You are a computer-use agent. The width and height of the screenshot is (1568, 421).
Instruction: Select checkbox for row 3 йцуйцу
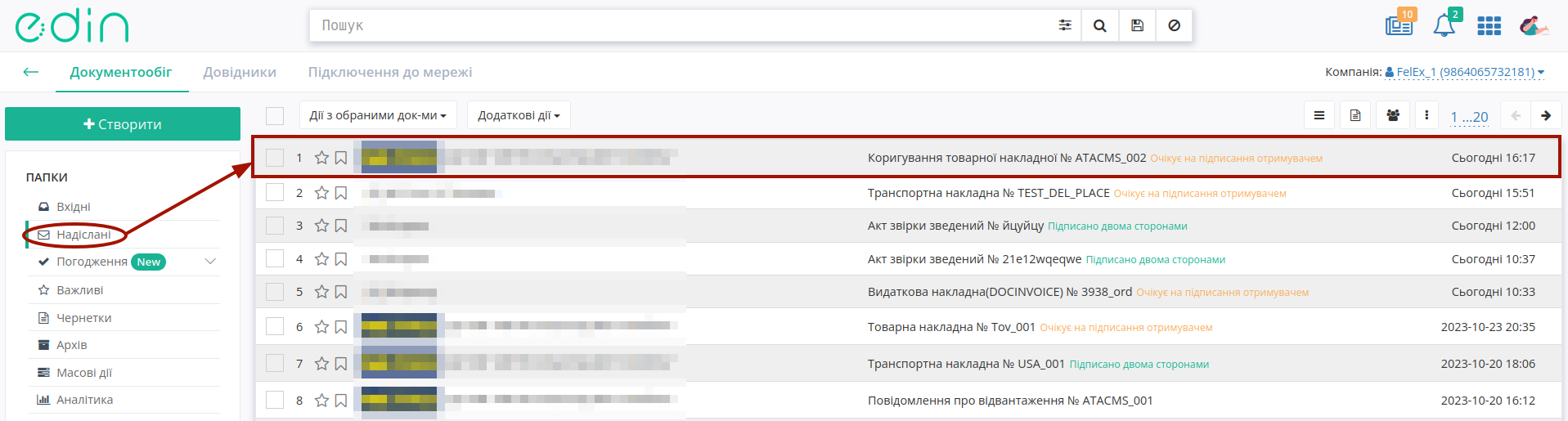(275, 226)
